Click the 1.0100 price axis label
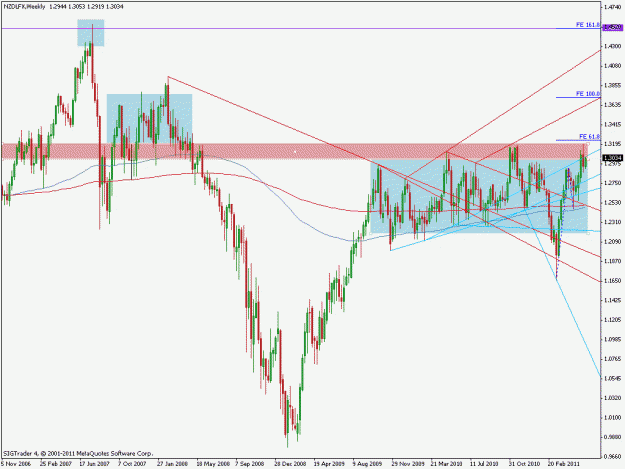Viewport: 625px width, 469px height. pyautogui.click(x=614, y=417)
